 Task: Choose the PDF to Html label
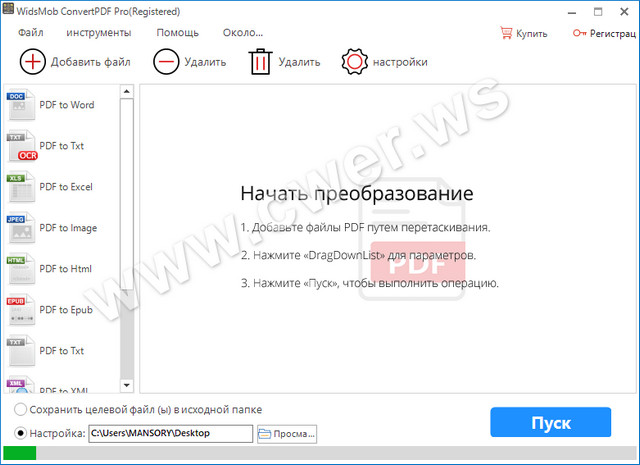tap(65, 269)
